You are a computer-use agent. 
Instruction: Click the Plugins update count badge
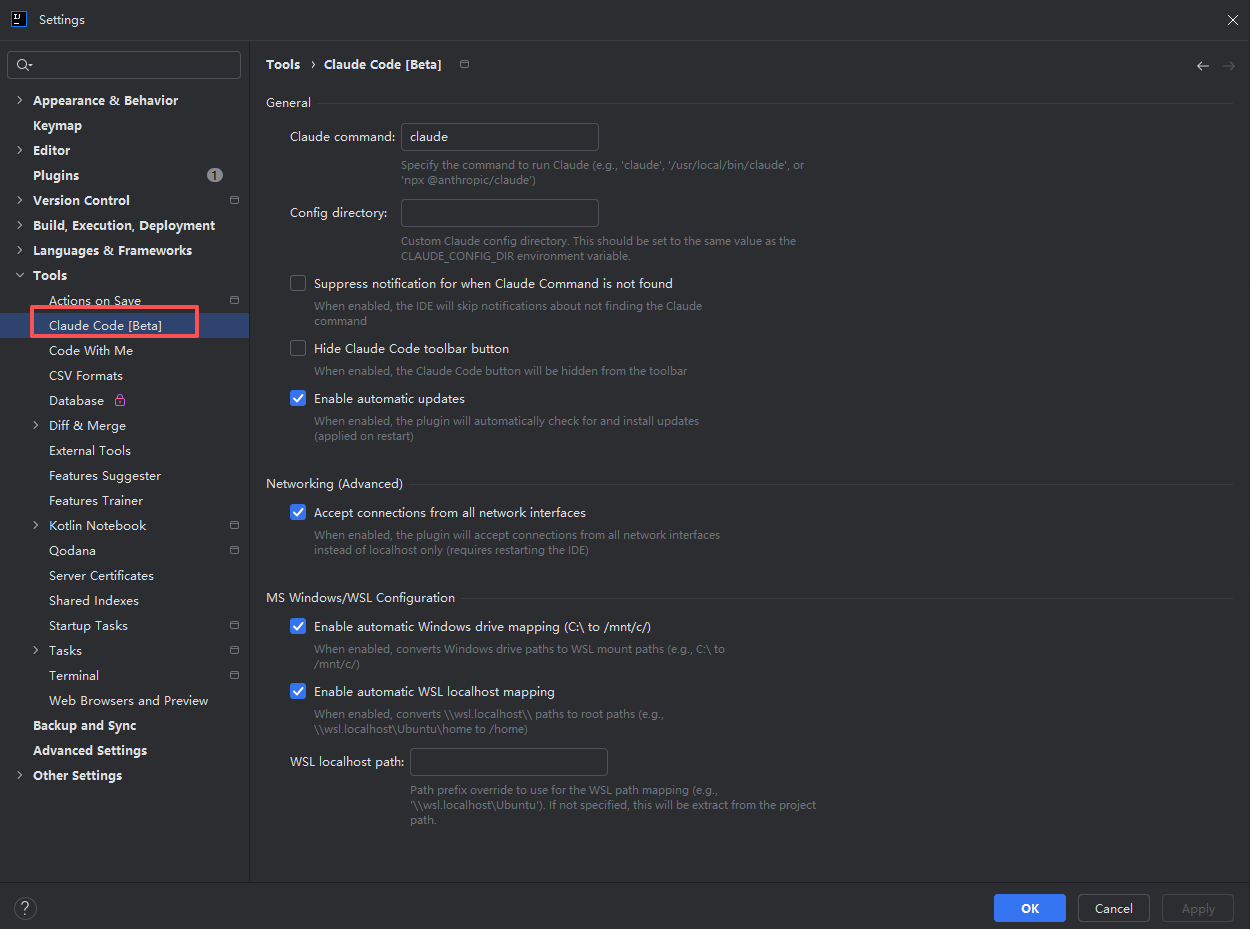(215, 175)
